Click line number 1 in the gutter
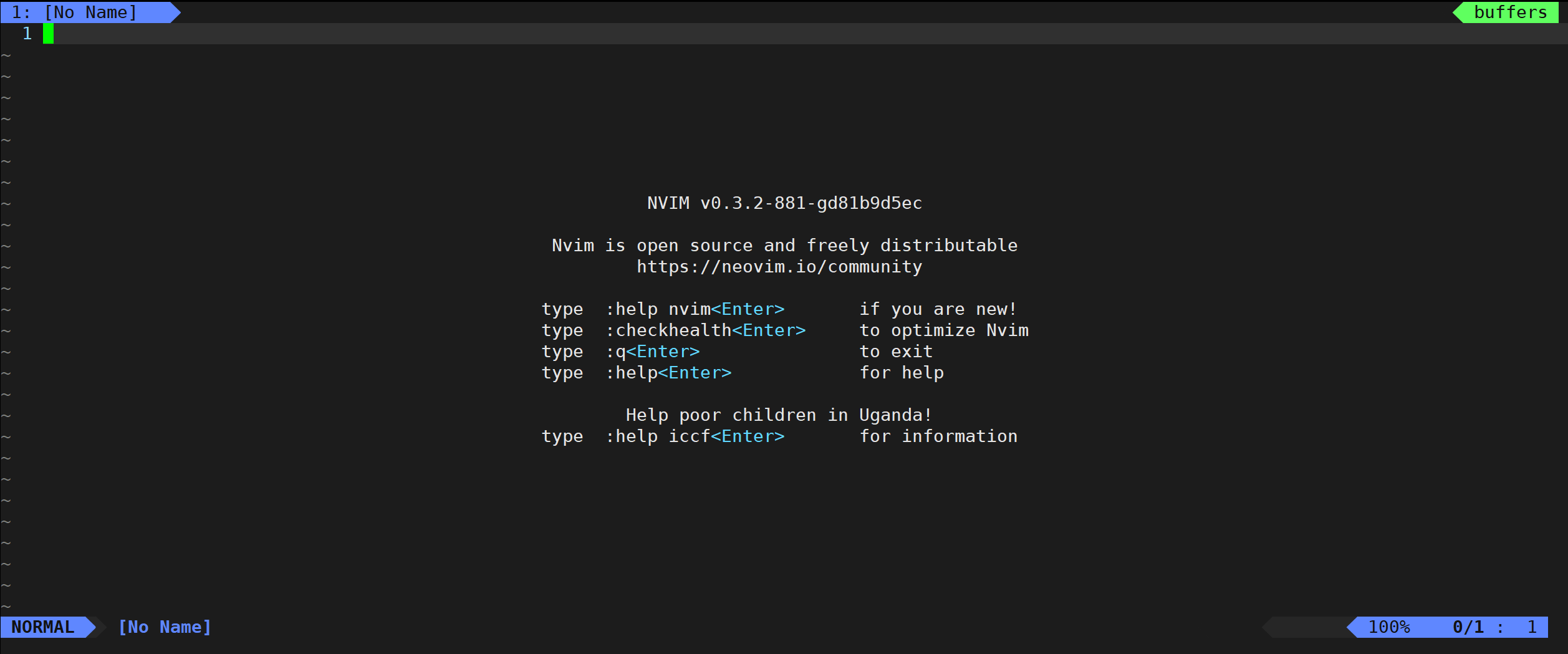 (27, 34)
